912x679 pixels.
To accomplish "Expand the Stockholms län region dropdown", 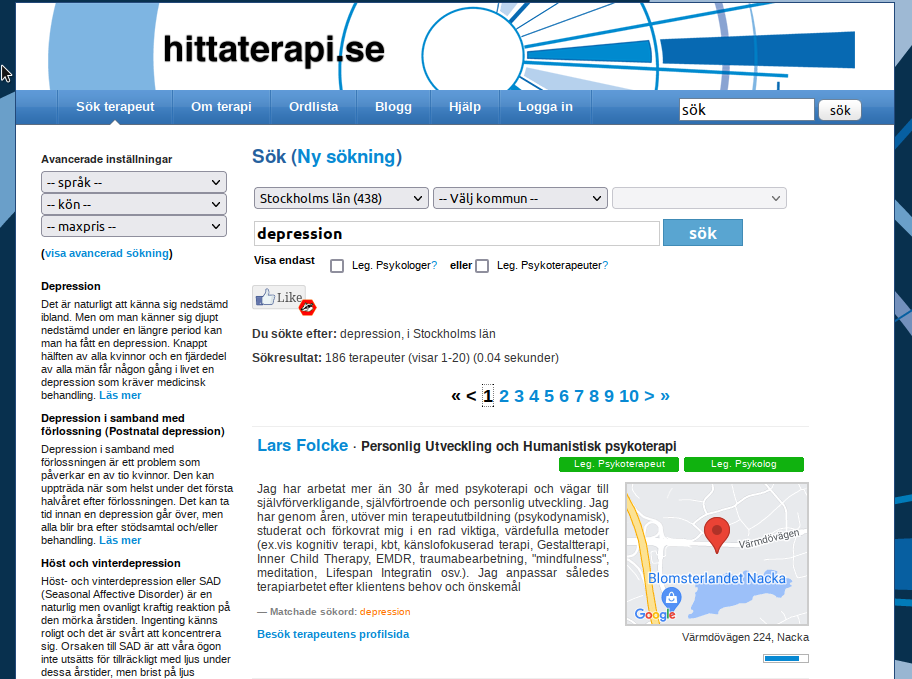I will click(341, 199).
